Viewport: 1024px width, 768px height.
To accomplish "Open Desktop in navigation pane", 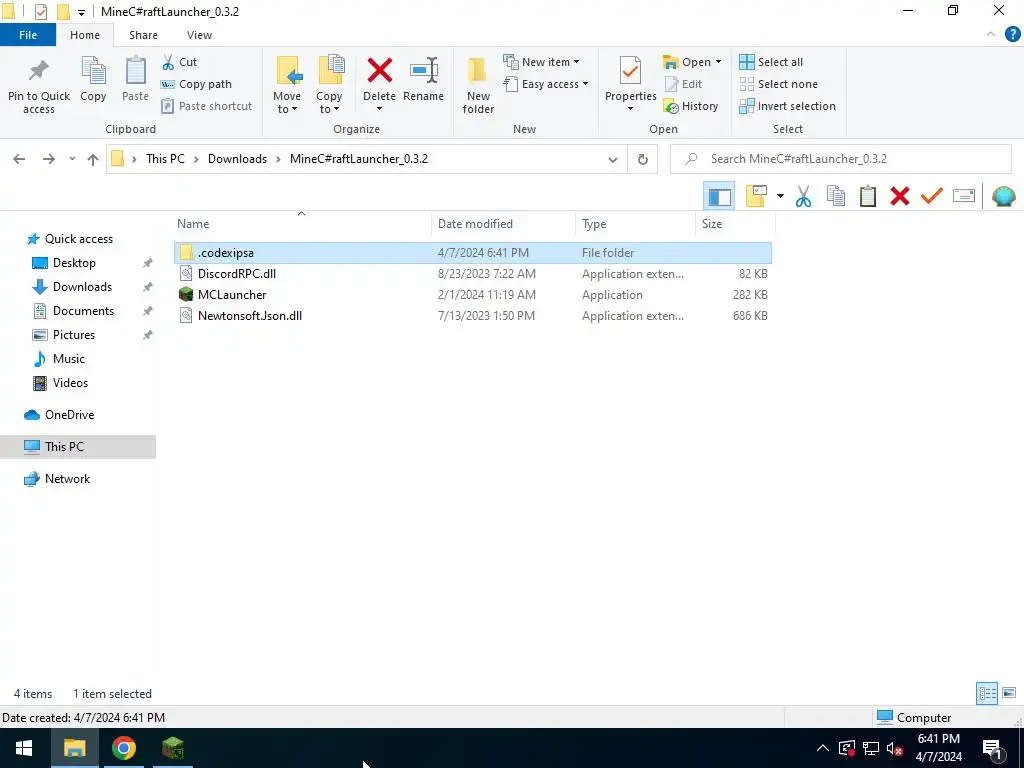I will (x=74, y=263).
